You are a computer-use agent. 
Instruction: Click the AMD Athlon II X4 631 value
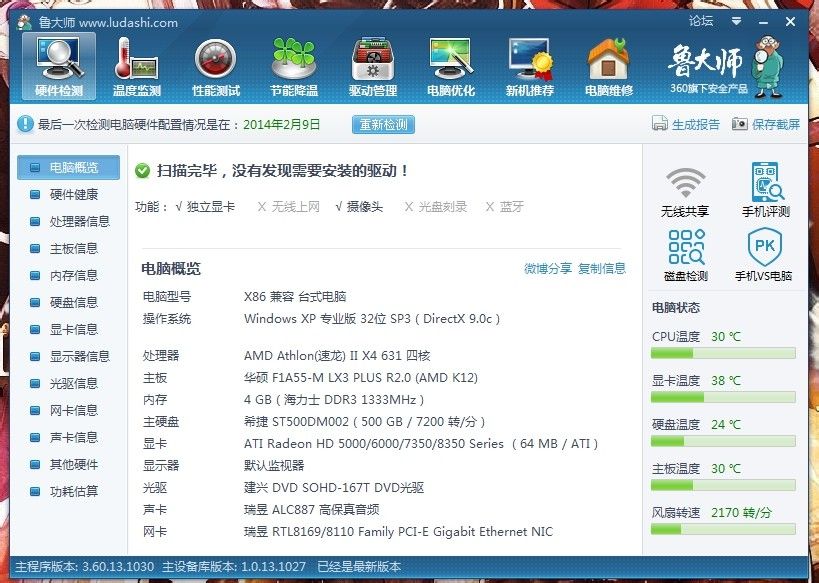pyautogui.click(x=337, y=356)
